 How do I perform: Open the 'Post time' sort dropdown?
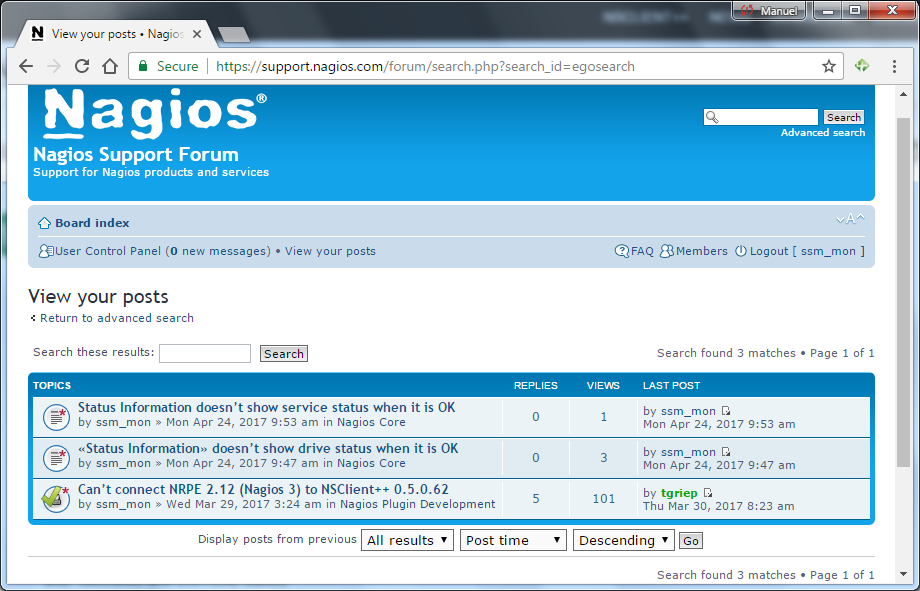tap(513, 540)
